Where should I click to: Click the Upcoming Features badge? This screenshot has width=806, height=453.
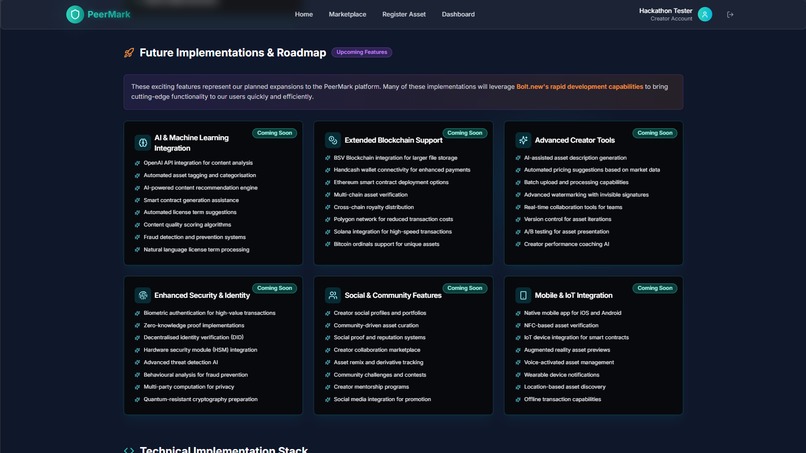click(361, 52)
